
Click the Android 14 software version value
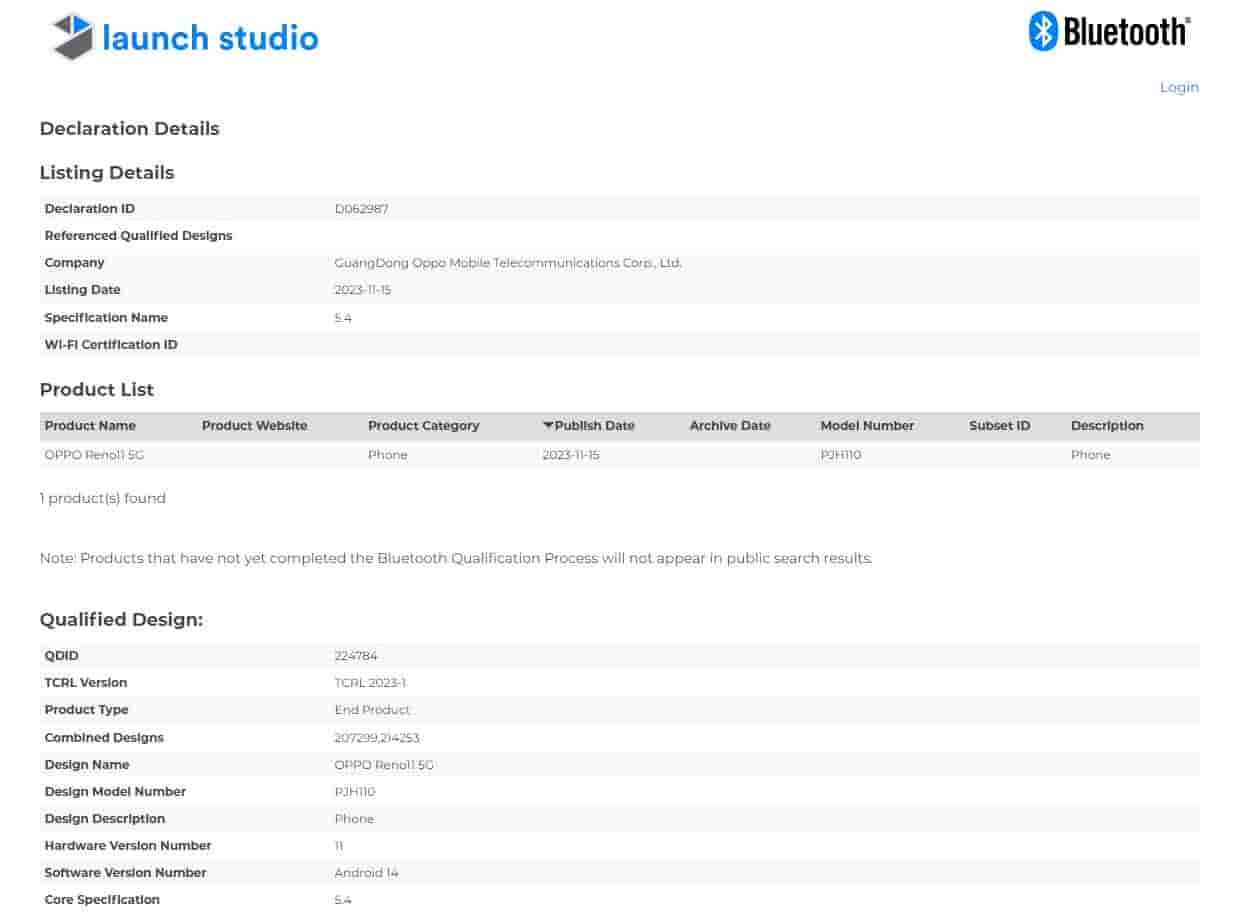(x=366, y=872)
